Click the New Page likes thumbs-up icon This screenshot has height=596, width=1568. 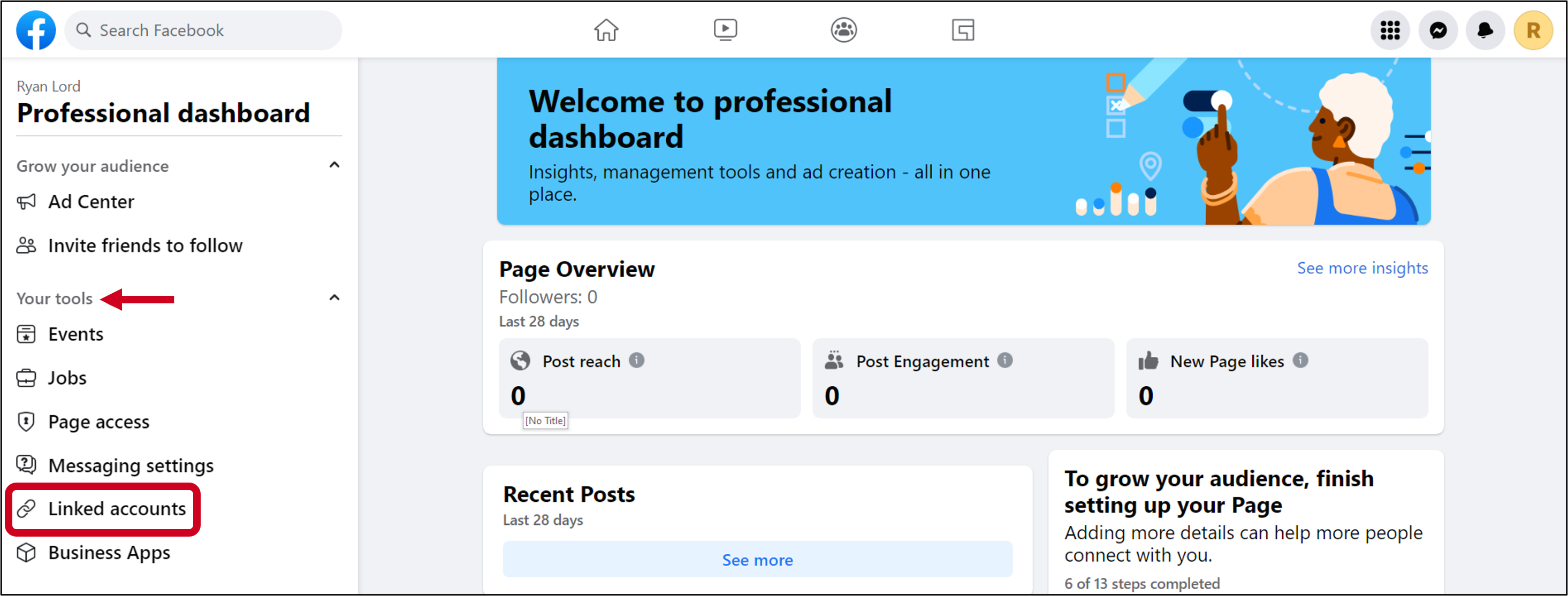1148,361
